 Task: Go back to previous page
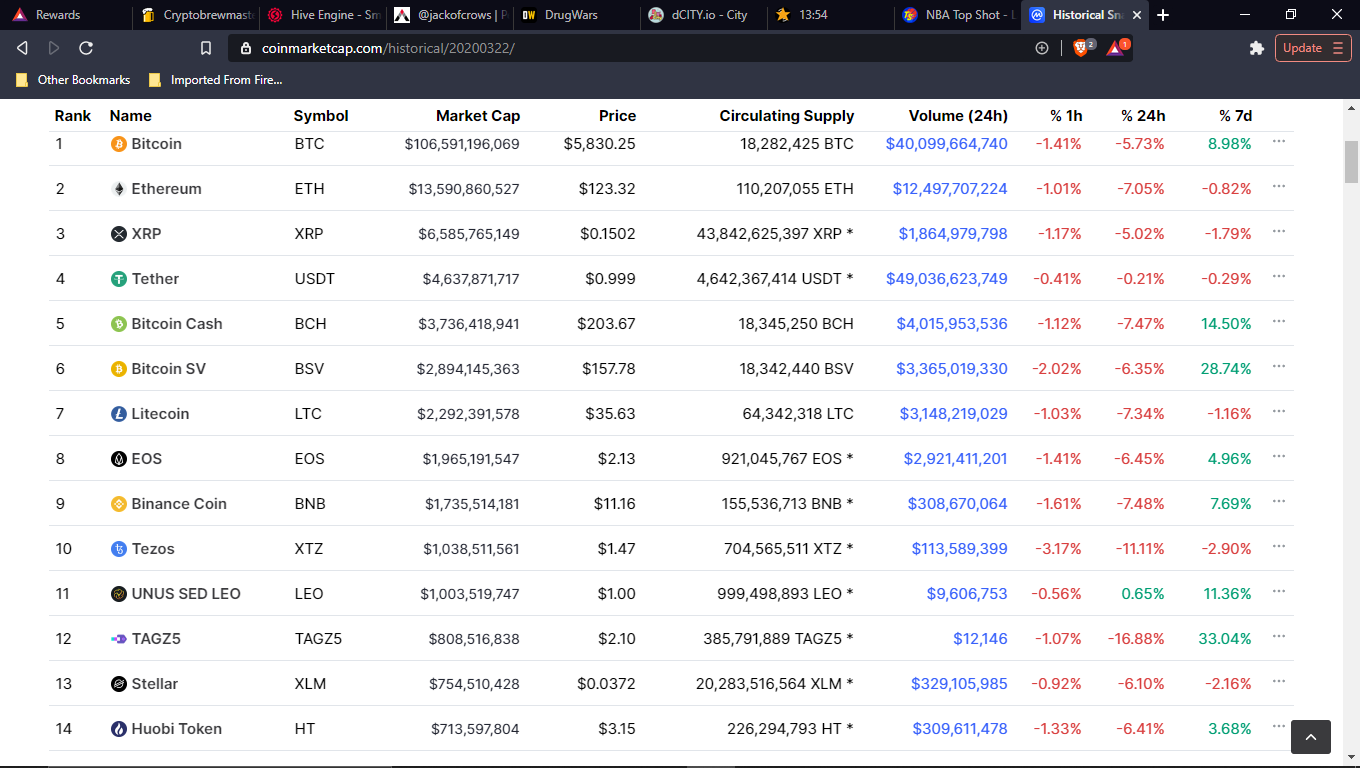(23, 48)
